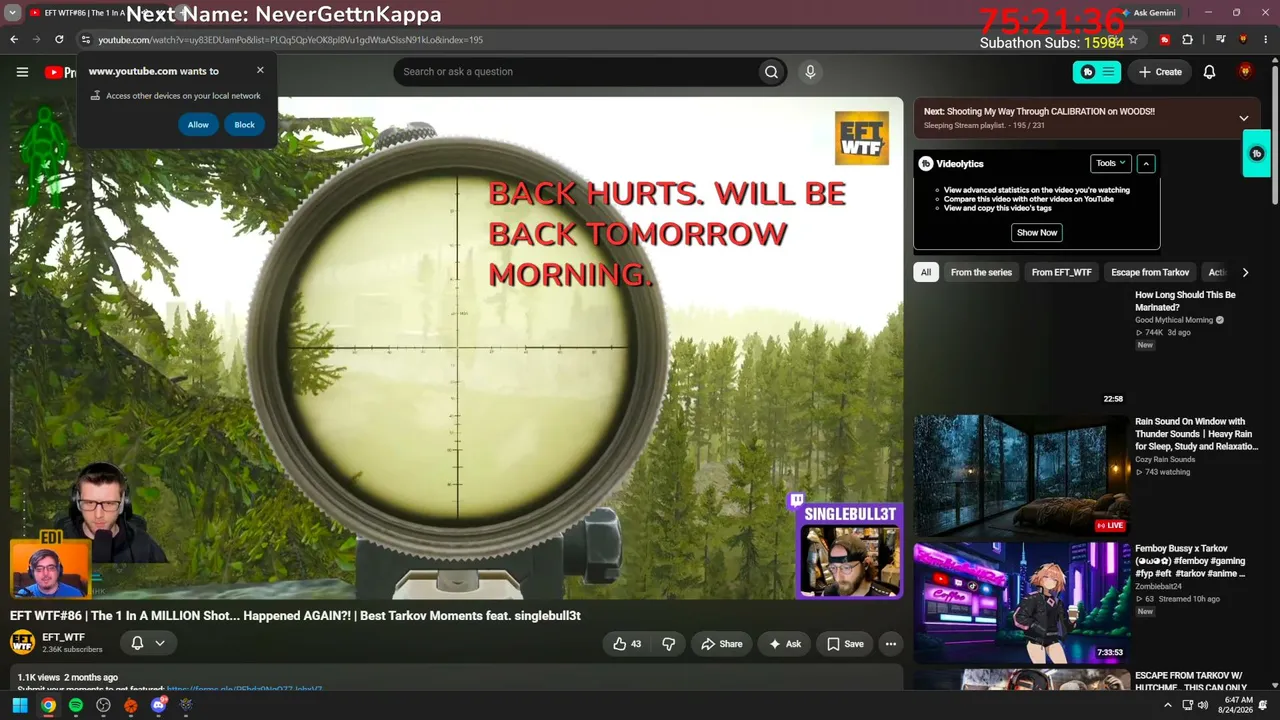The image size is (1280, 720).
Task: Click the TubeBuddy toolbar button in header
Action: (x=1097, y=72)
